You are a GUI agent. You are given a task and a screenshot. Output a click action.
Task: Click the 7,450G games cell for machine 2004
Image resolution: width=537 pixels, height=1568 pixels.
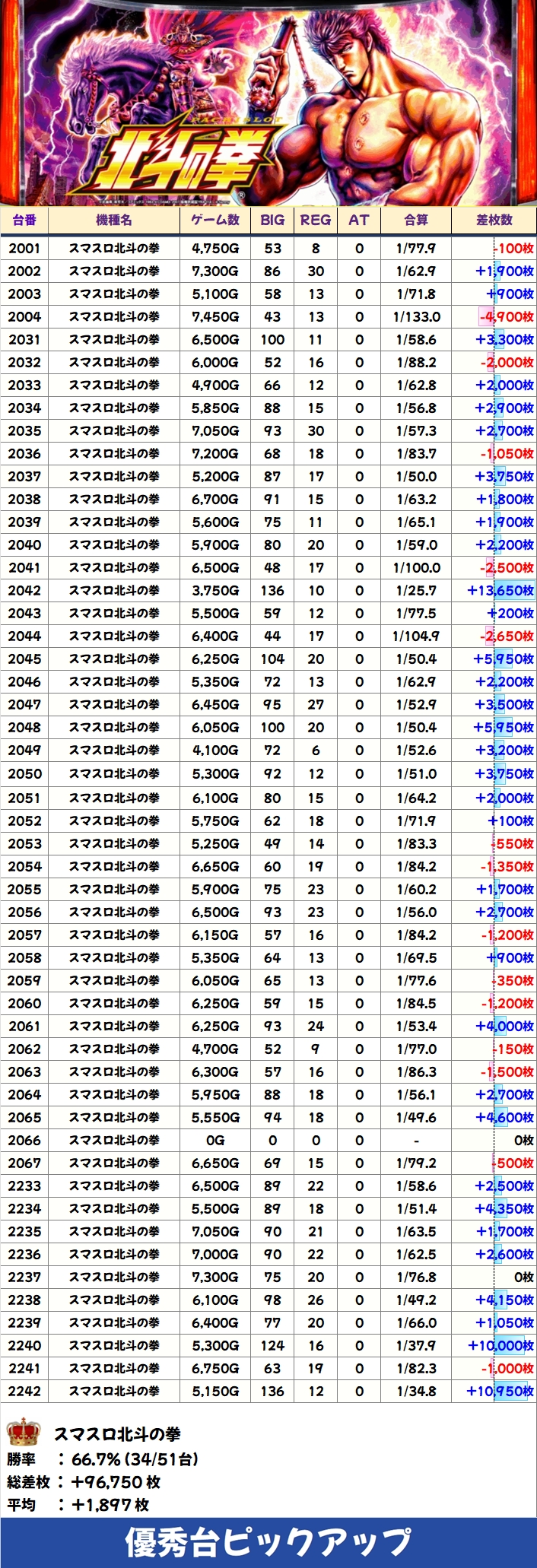point(215,316)
